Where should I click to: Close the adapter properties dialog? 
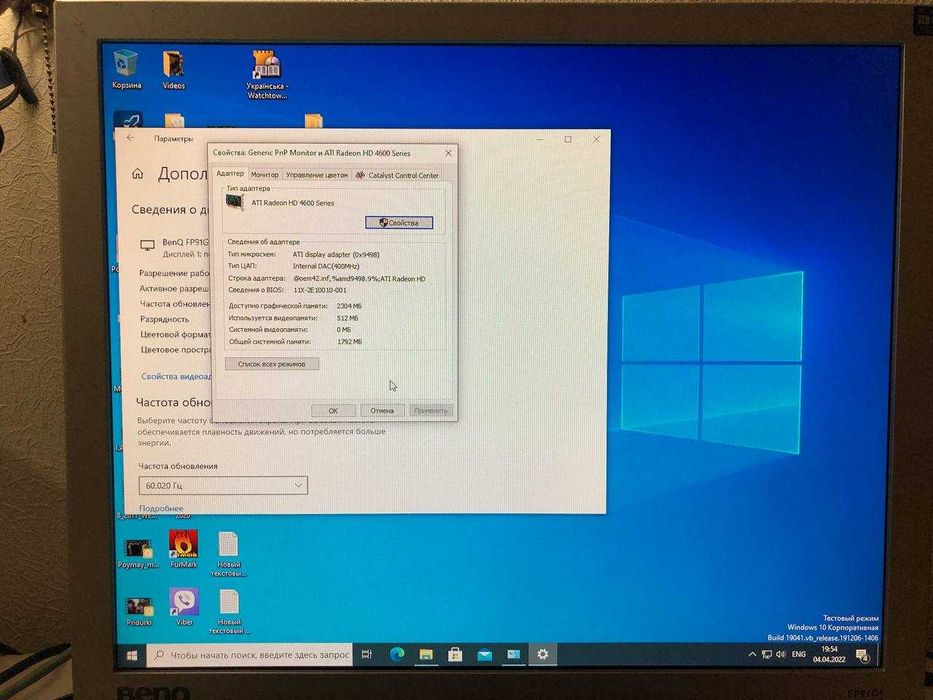click(448, 153)
